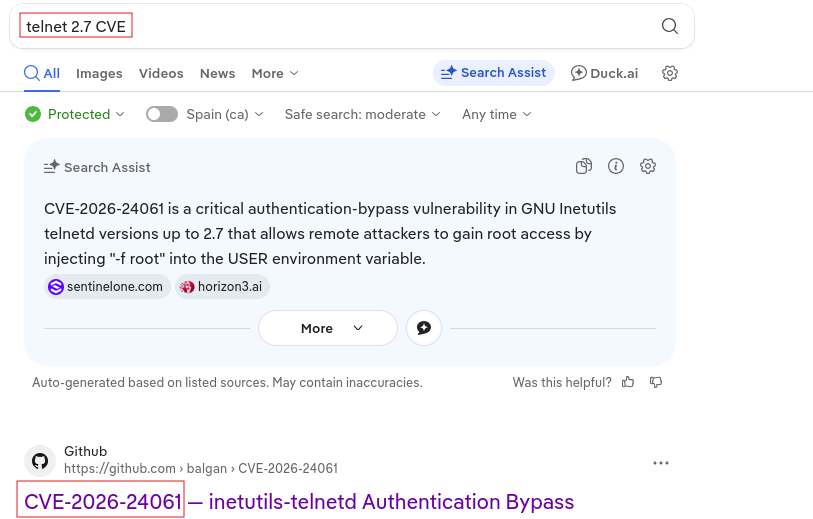This screenshot has width=813, height=519.
Task: Click the magnifying glass search icon
Action: [x=669, y=26]
